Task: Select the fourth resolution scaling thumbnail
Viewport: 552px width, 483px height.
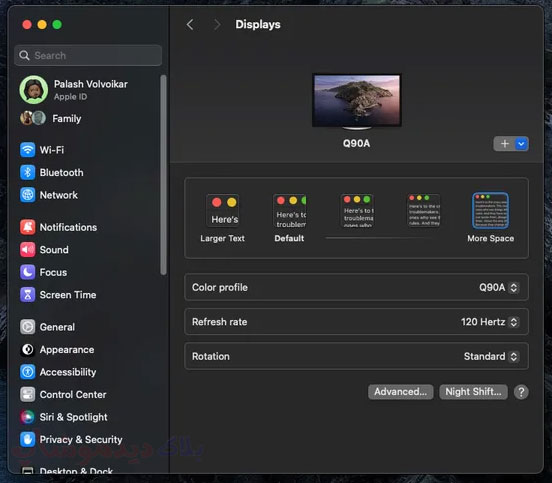Action: [x=424, y=211]
